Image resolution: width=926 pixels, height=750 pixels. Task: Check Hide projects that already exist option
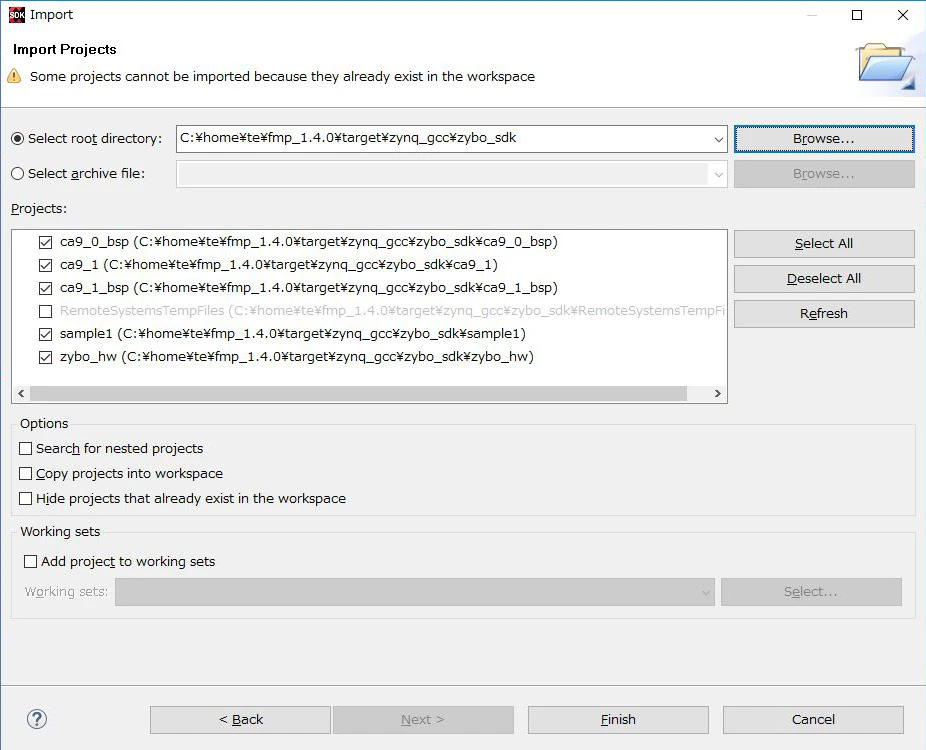point(25,498)
